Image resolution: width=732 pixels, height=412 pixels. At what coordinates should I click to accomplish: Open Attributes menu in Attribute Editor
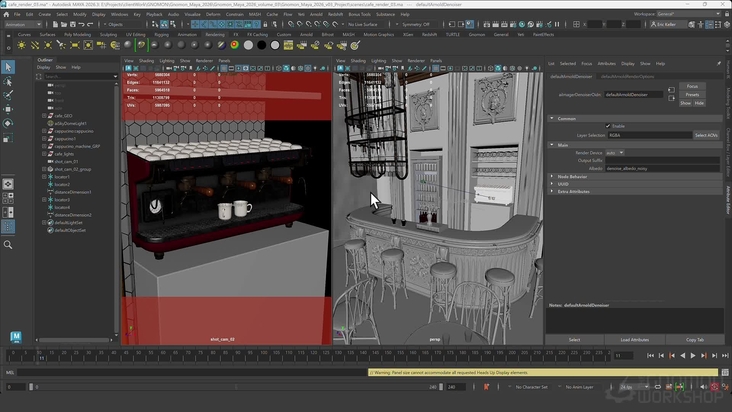[606, 63]
